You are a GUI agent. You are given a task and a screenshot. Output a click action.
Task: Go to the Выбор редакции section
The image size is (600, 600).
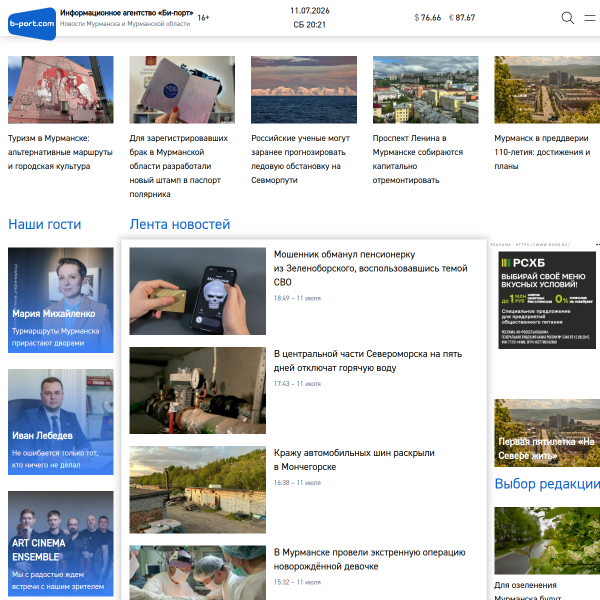[x=547, y=484]
